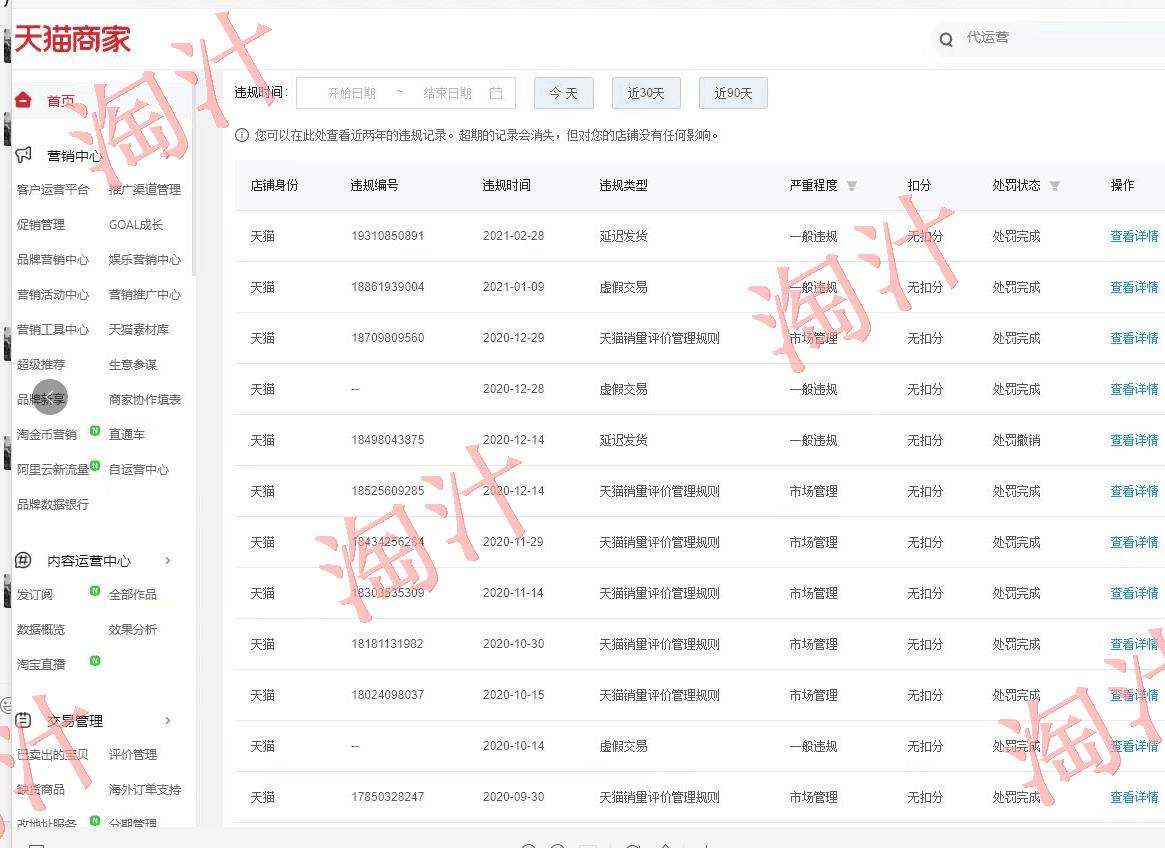Open 阿里云新流量 in the sidebar
1165x848 pixels.
[53, 469]
